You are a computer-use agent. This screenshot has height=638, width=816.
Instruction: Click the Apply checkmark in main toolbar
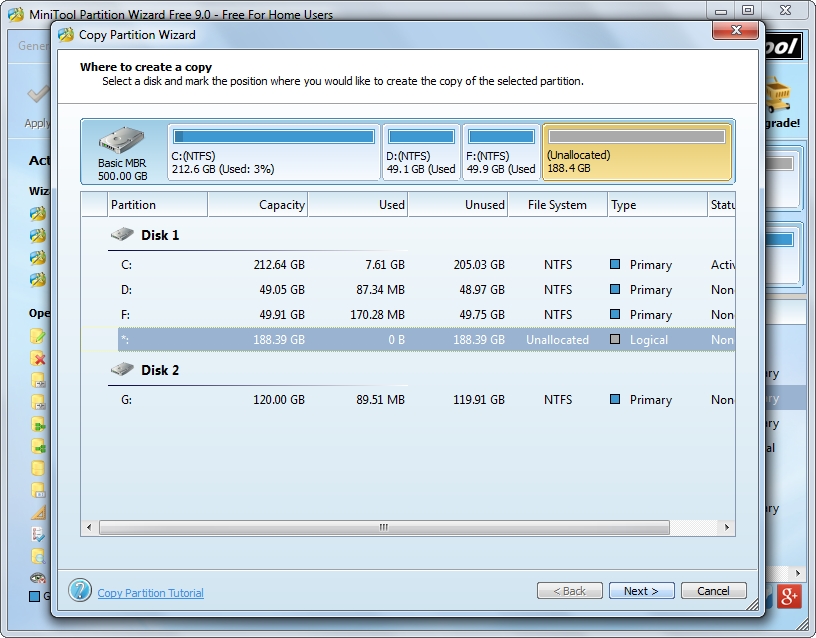(39, 95)
